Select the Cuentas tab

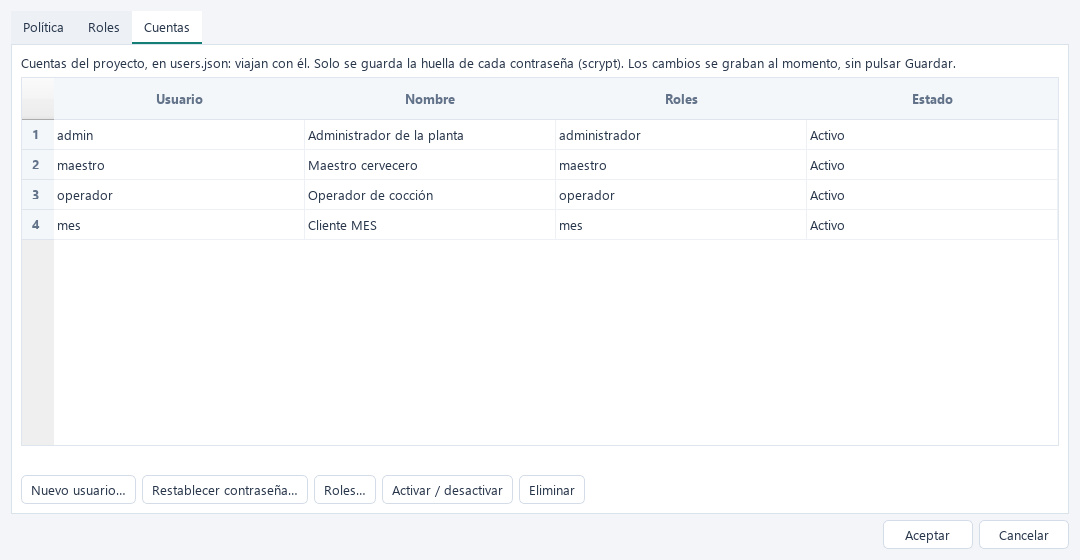click(167, 28)
